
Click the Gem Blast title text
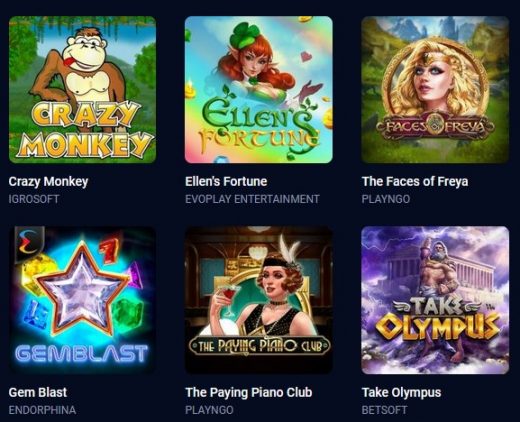tap(38, 392)
